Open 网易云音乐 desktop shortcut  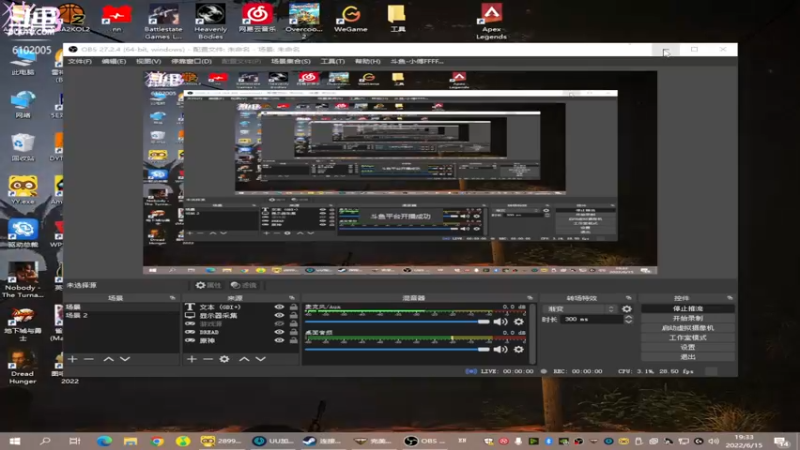257,19
